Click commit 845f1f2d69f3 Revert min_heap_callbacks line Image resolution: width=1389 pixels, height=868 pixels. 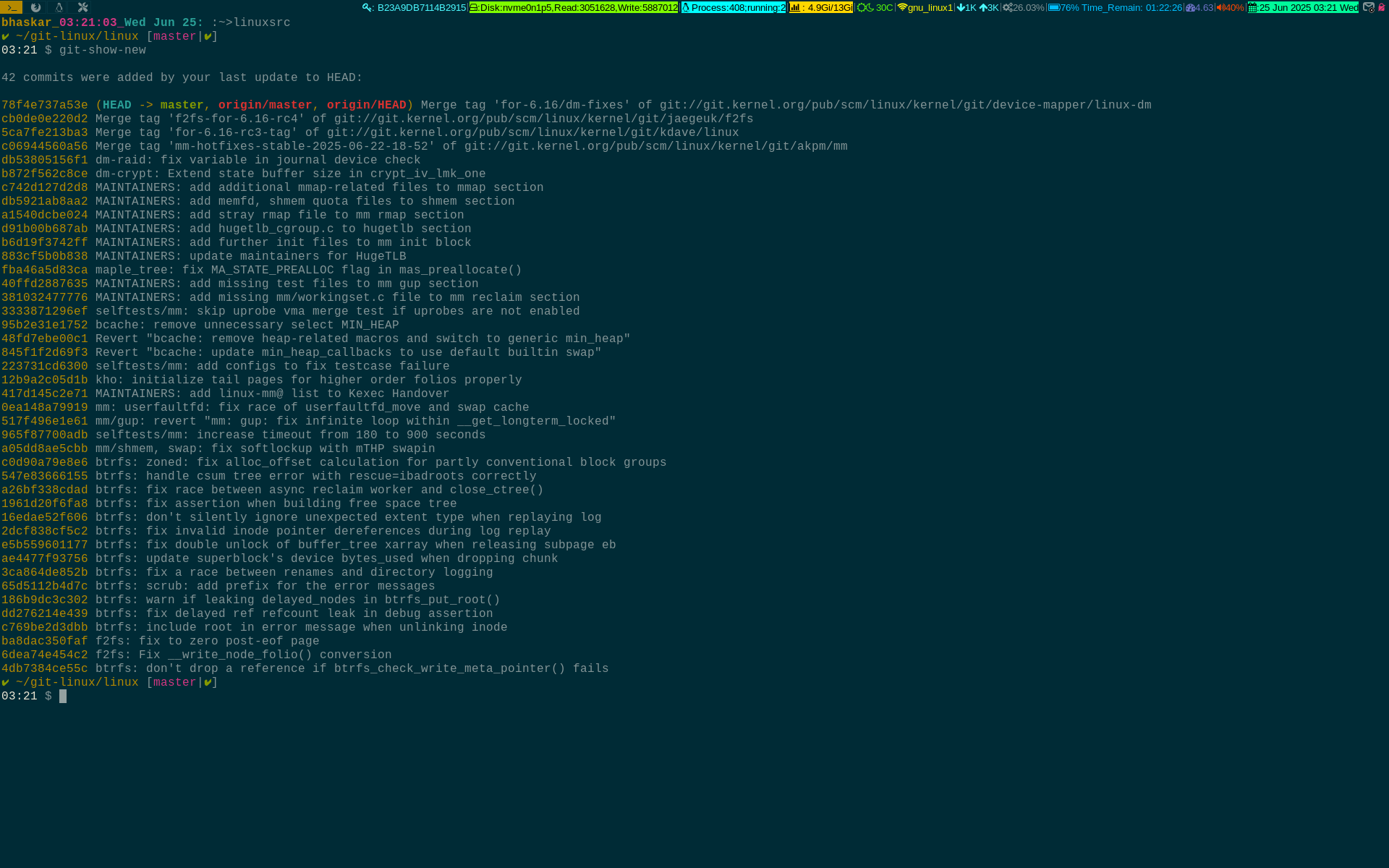[302, 352]
